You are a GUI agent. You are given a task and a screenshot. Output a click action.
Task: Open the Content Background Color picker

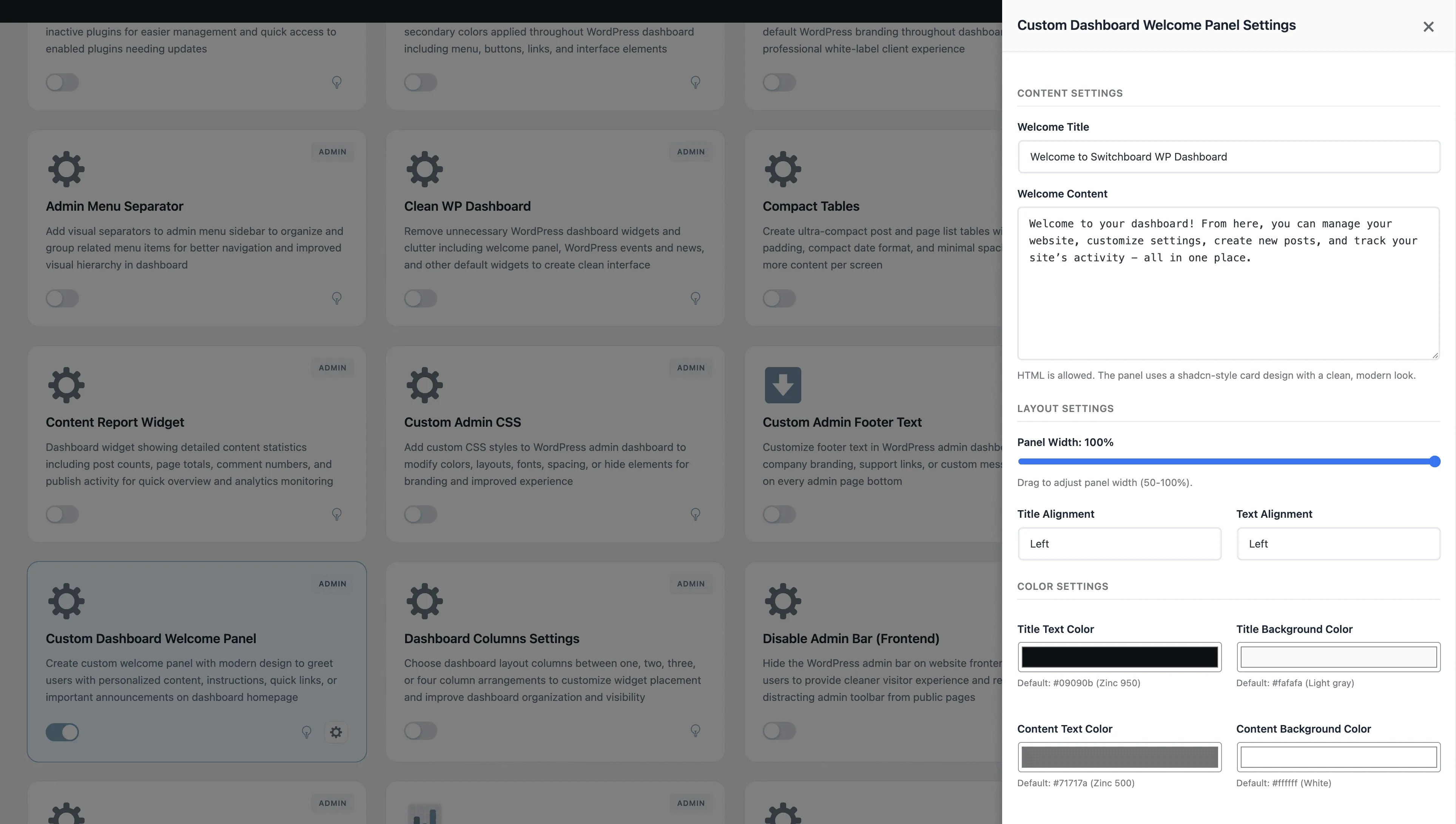1338,757
